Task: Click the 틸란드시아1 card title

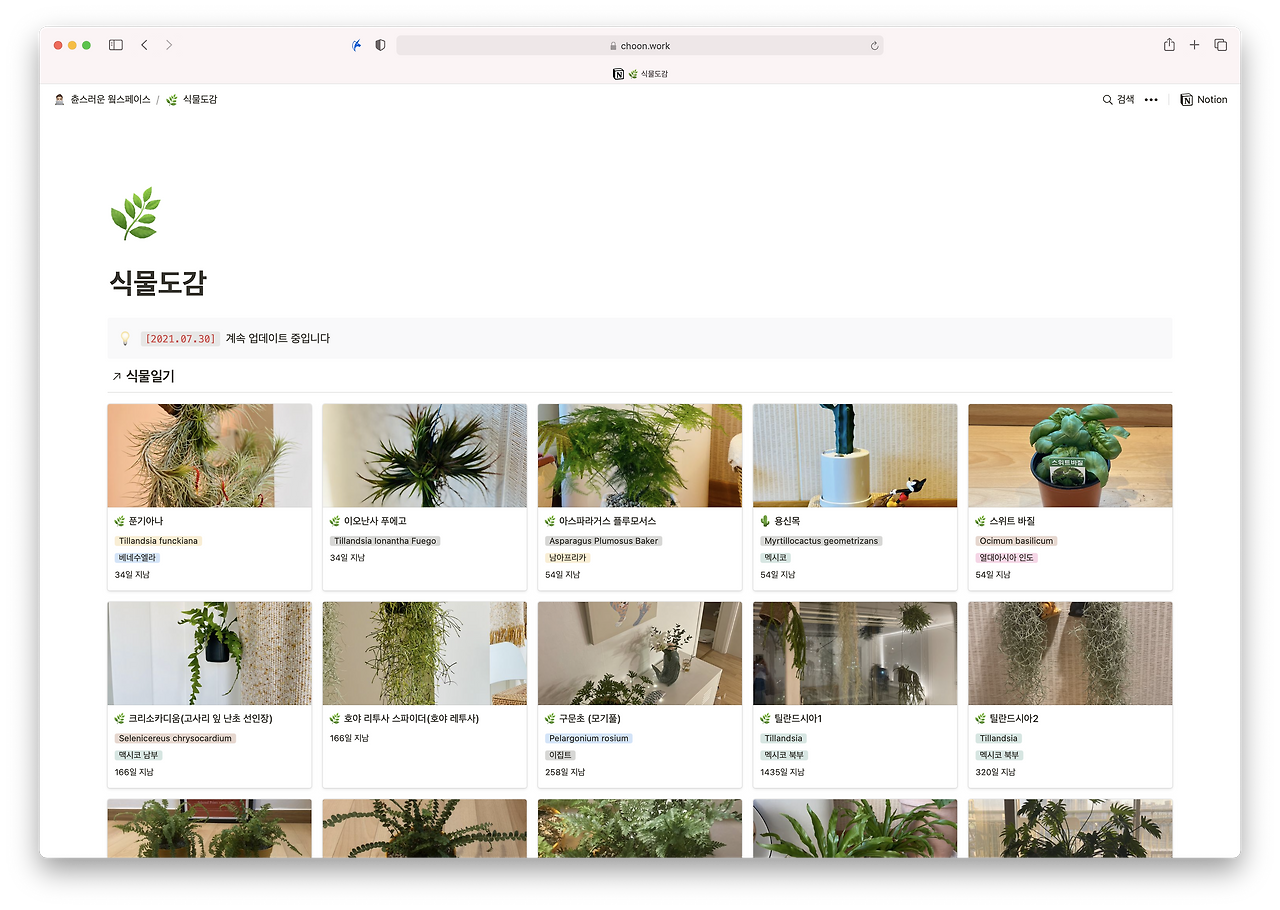Action: [798, 719]
